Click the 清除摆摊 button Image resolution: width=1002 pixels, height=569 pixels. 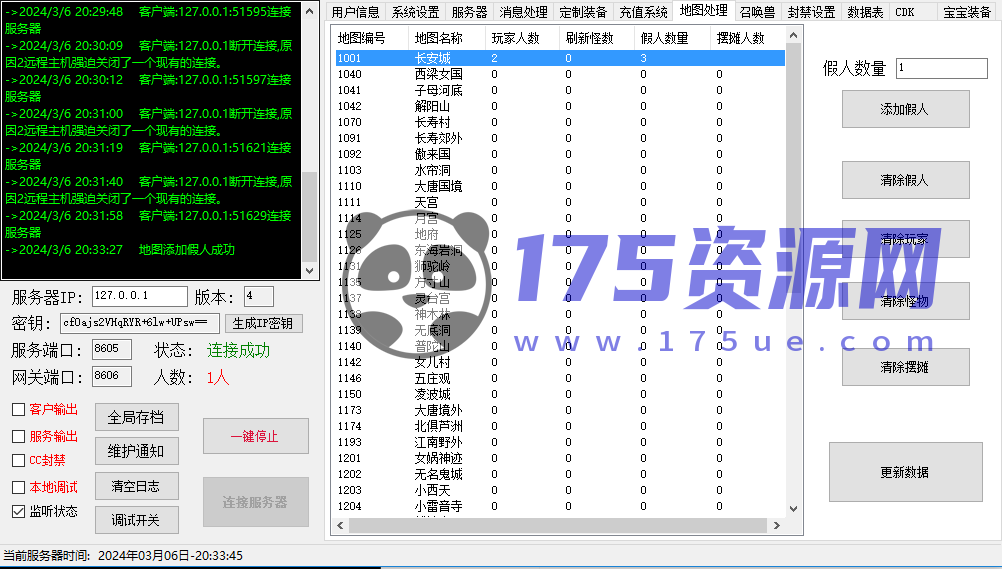(x=906, y=367)
